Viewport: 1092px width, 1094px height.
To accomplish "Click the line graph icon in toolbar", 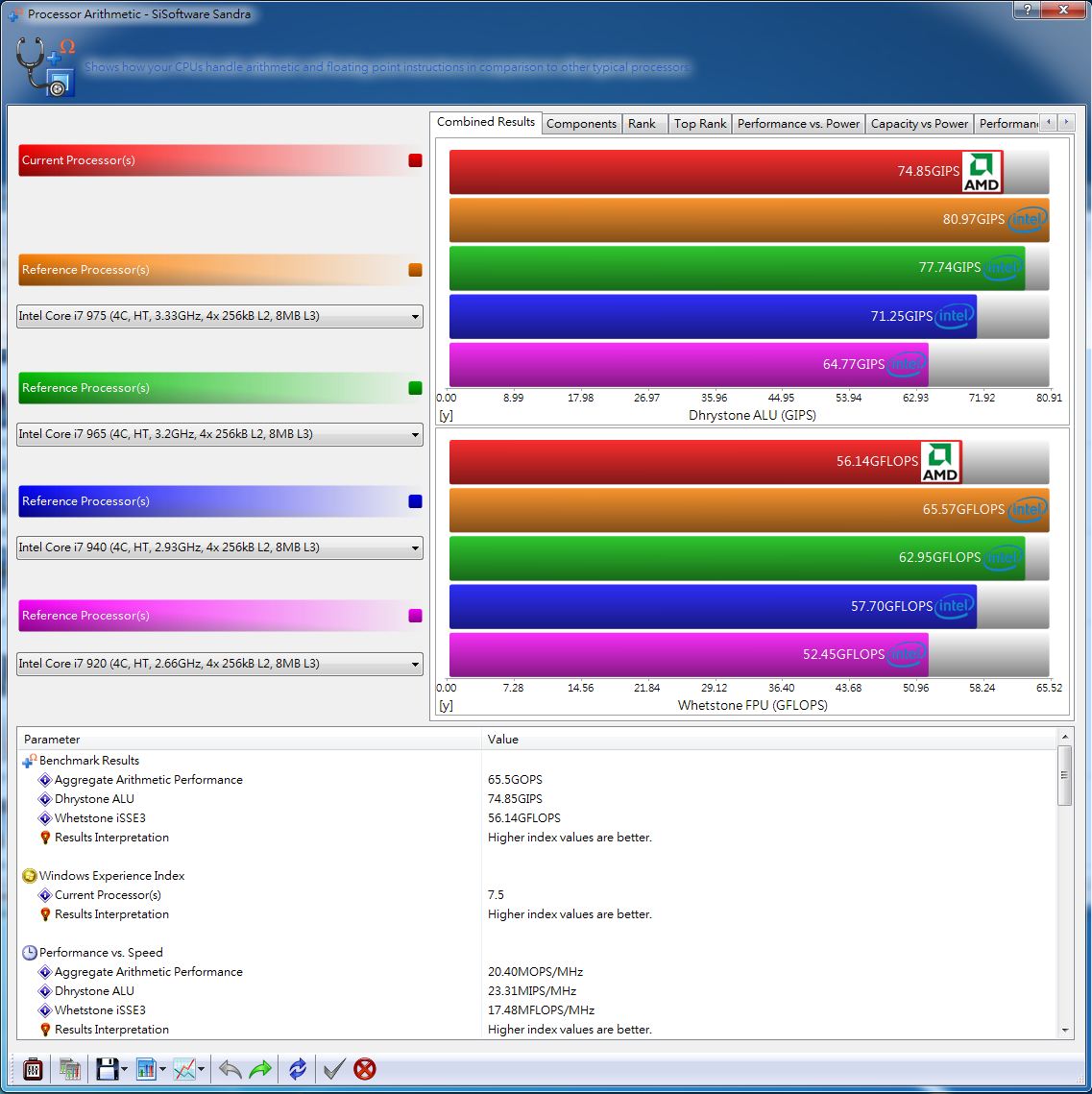I will coord(185,1068).
